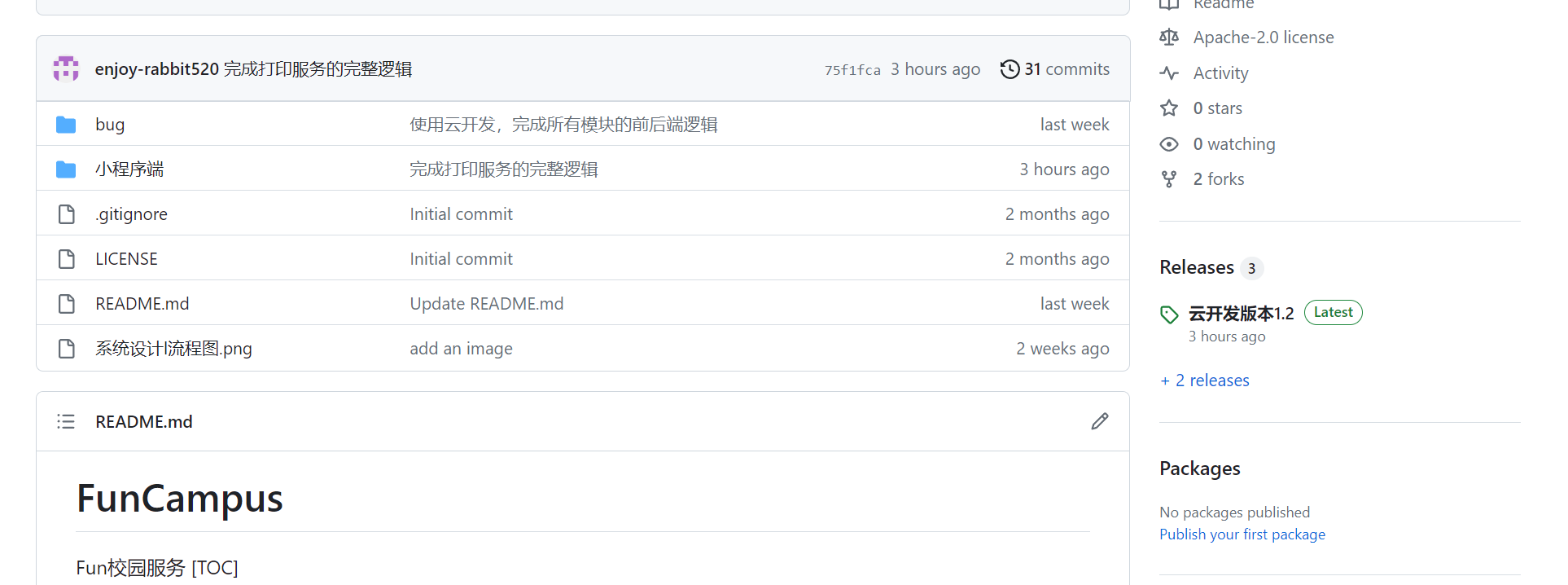Open the 云开发版本1.2 latest release

pos(1241,314)
